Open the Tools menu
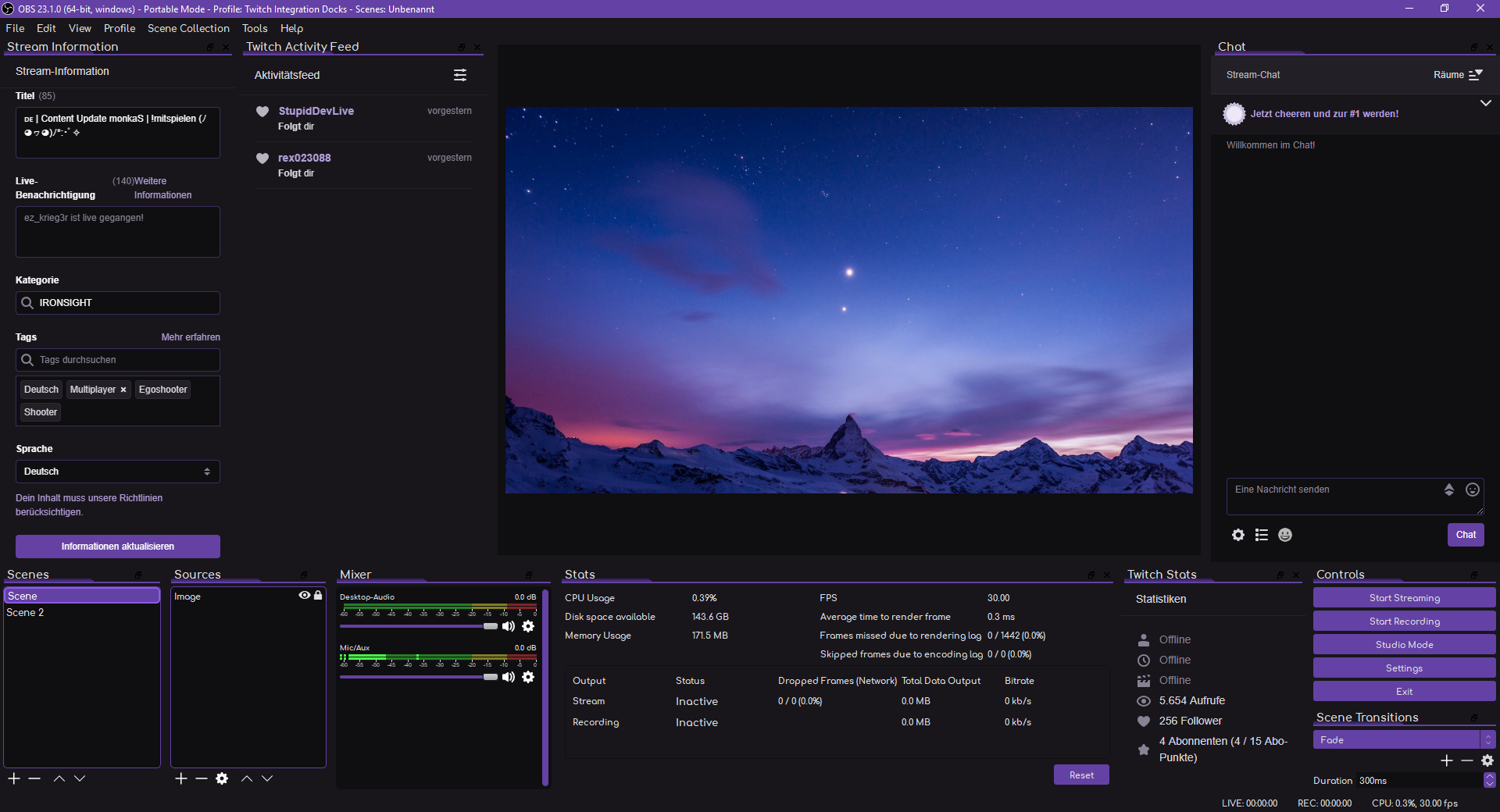 (254, 28)
